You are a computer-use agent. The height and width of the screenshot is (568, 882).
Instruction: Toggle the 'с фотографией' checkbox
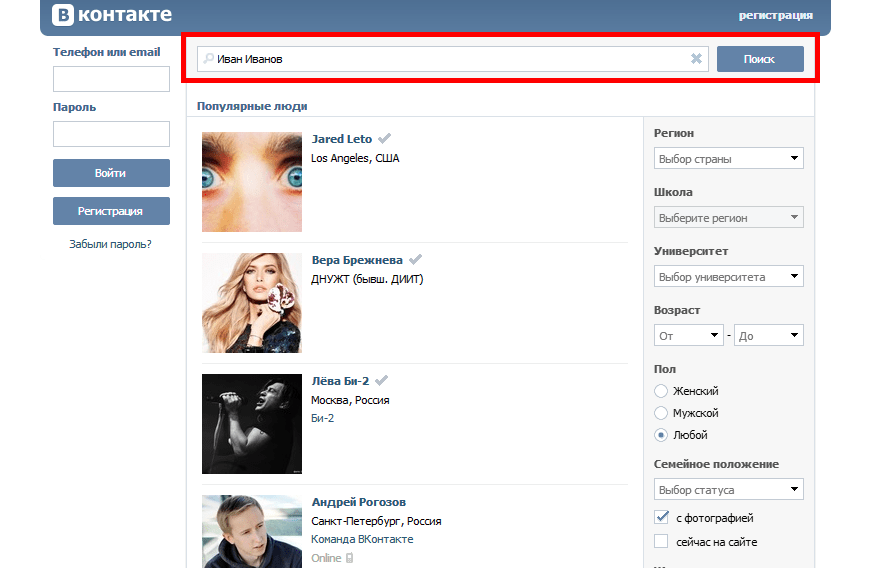pos(662,517)
